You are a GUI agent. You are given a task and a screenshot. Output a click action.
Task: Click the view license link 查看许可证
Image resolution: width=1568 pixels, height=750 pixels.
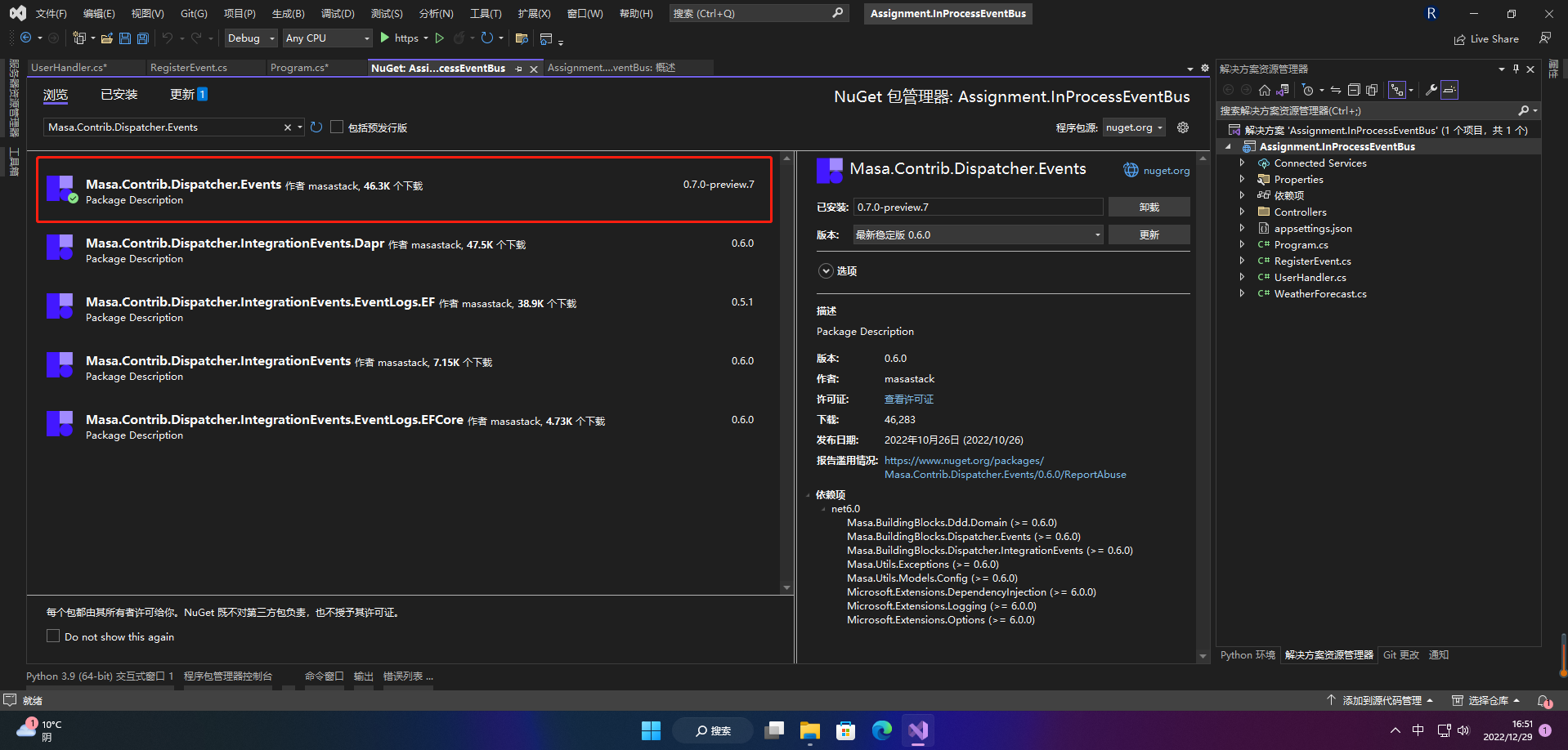pyautogui.click(x=909, y=400)
